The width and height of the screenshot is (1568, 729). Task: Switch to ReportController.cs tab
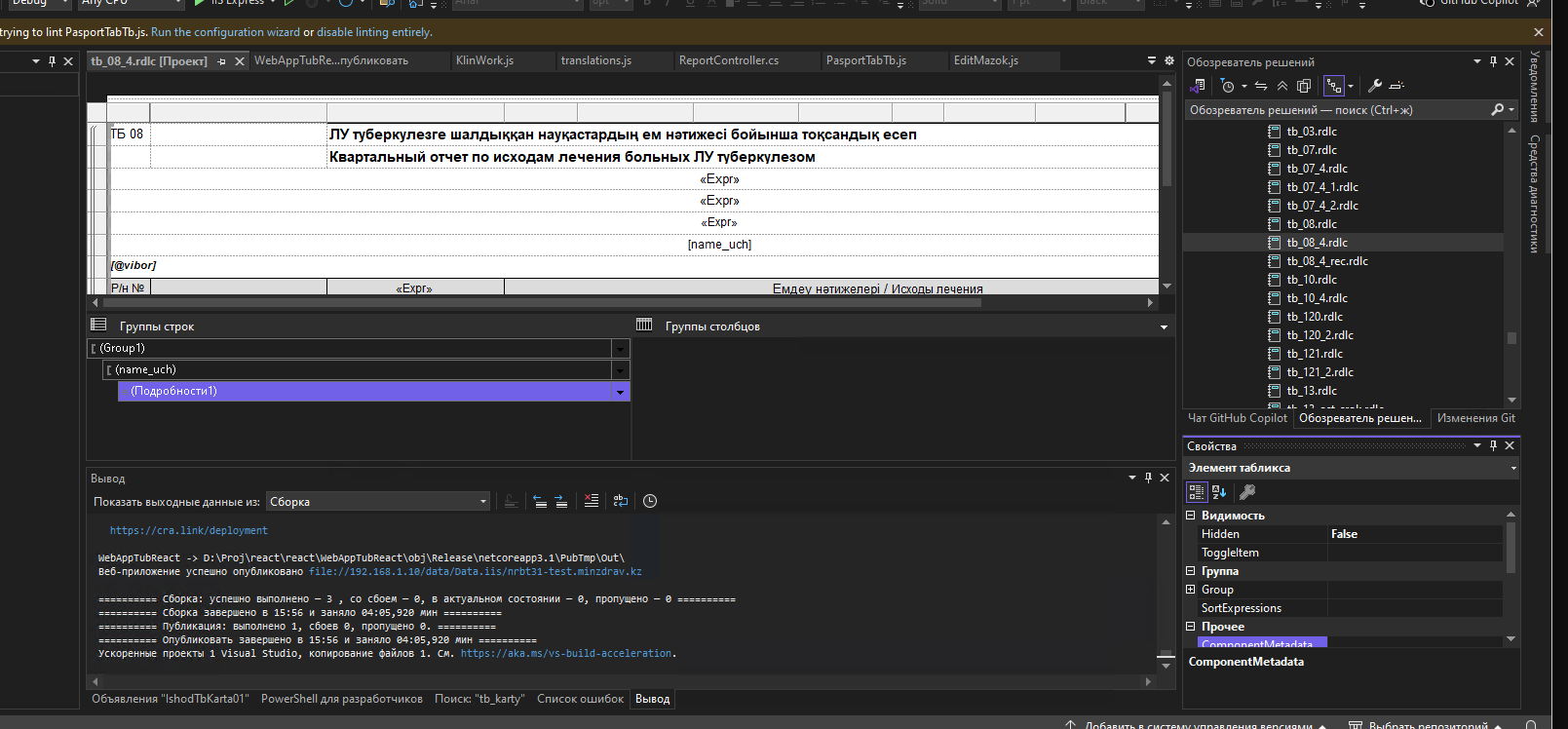tap(729, 60)
